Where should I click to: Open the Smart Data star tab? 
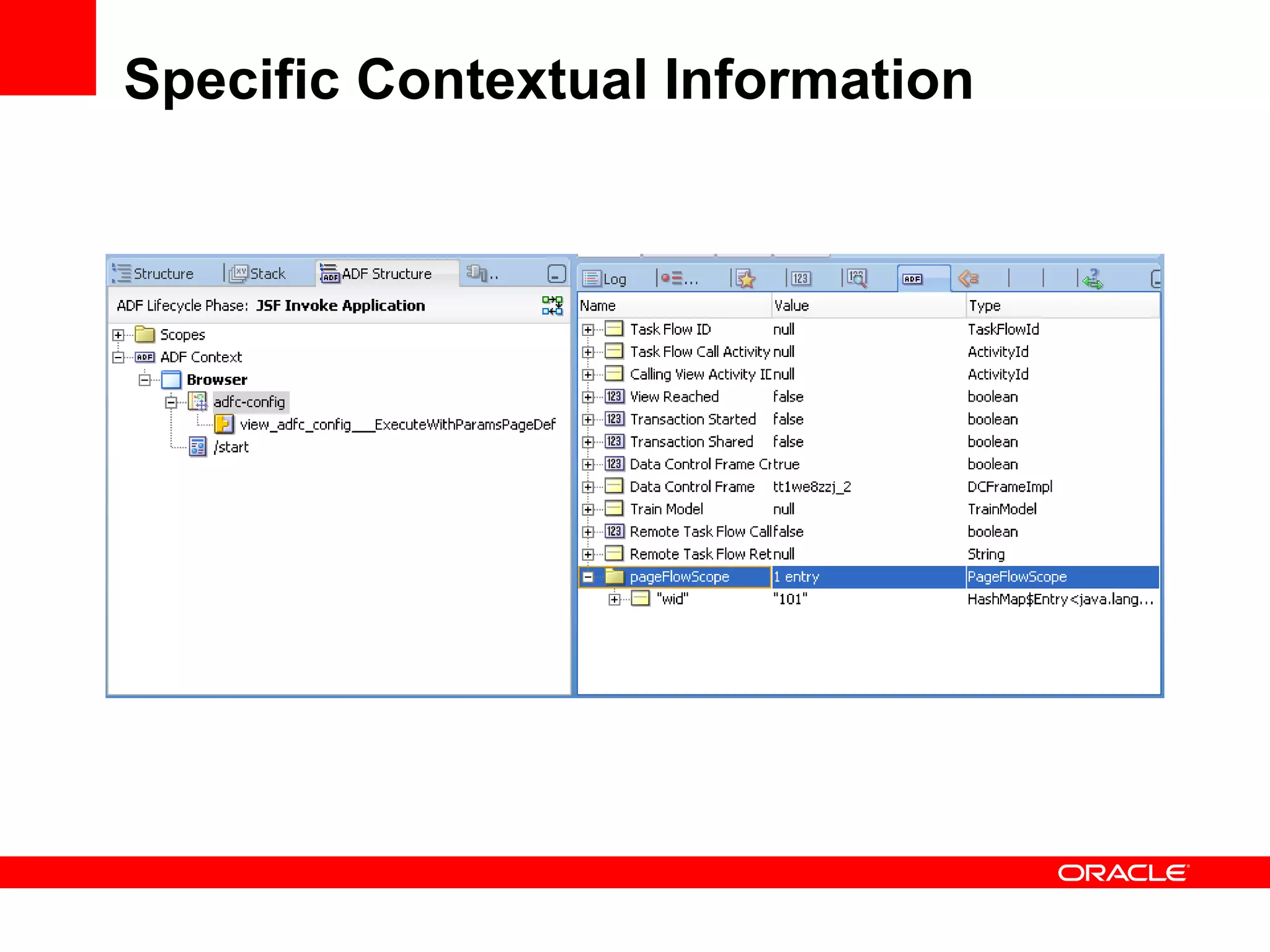click(x=746, y=279)
